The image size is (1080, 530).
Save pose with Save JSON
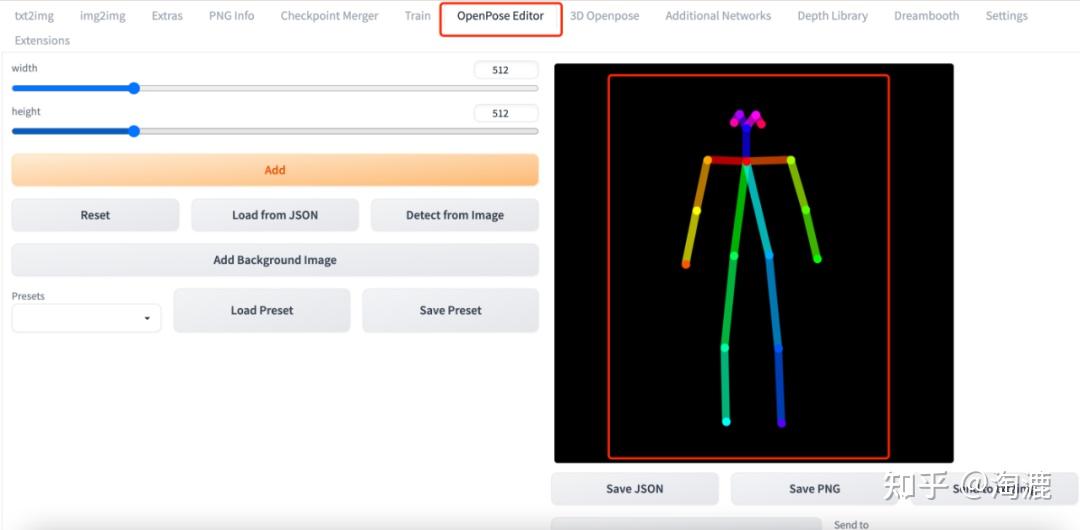634,489
